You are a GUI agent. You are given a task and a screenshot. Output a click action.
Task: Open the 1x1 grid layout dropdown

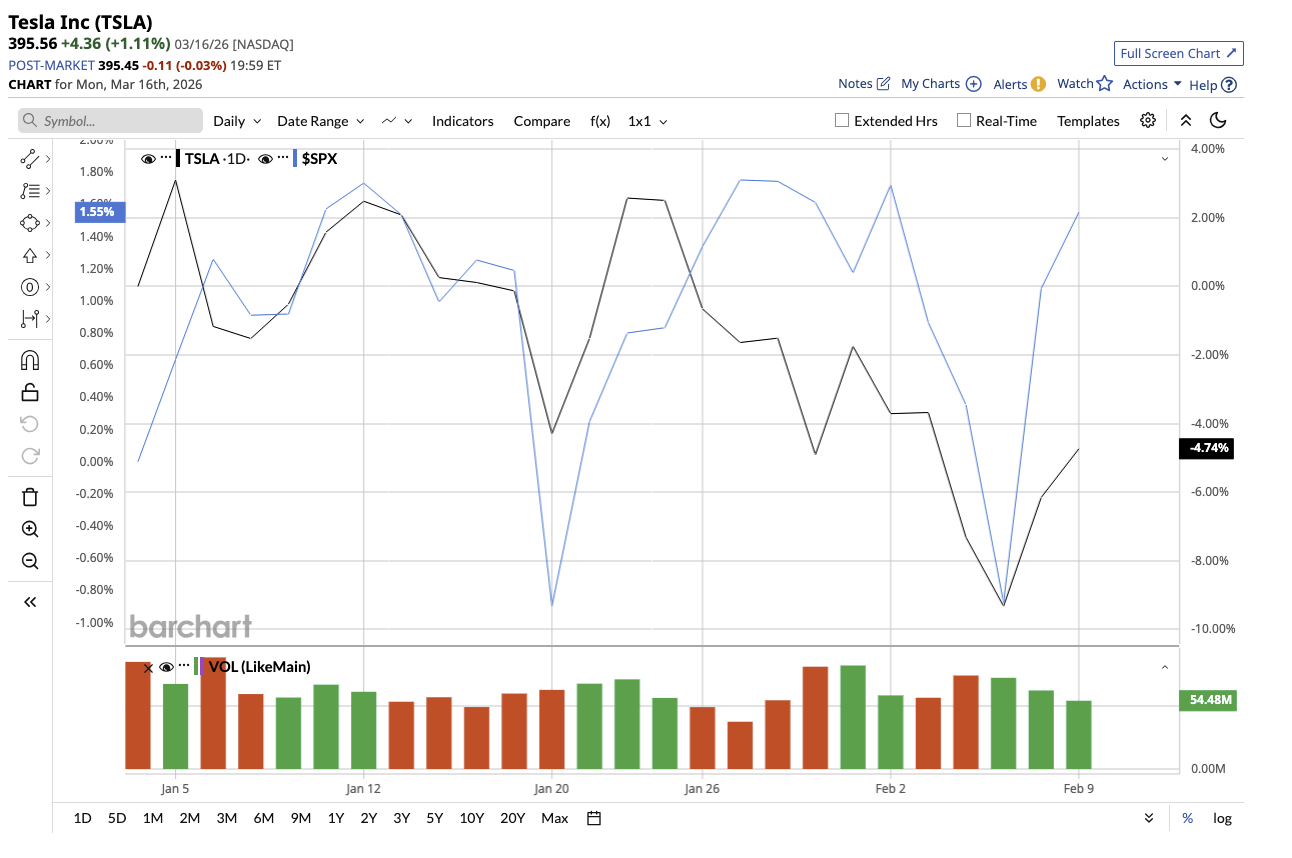click(648, 121)
